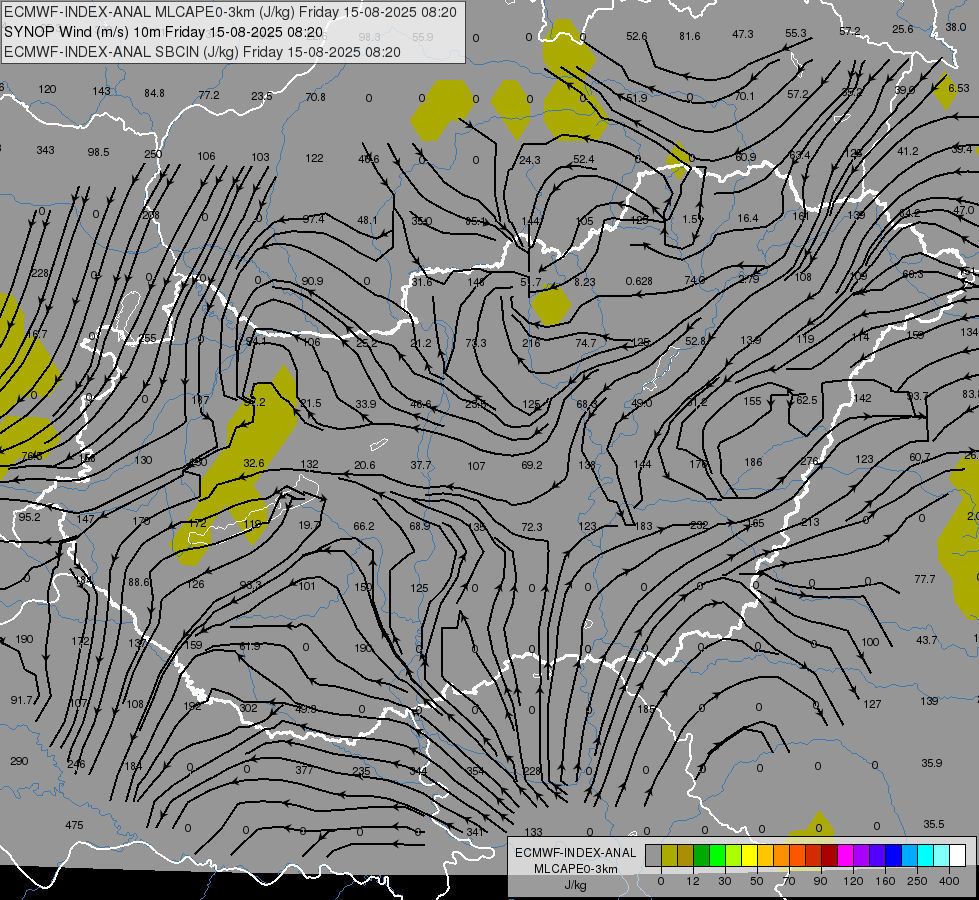Click the map value '88.6'
979x900 pixels.
pos(139,582)
